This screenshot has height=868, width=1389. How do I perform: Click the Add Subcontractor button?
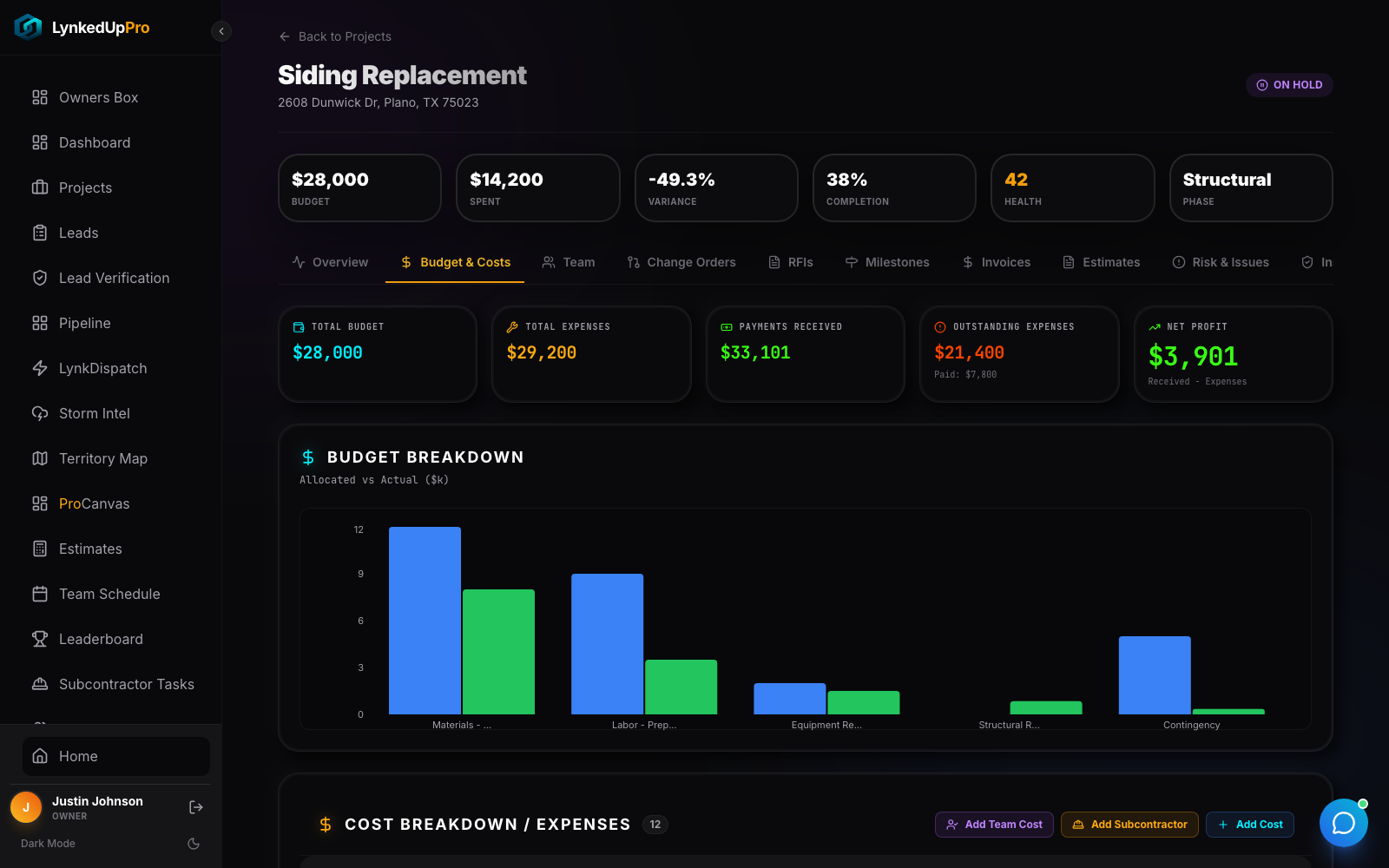pos(1129,825)
